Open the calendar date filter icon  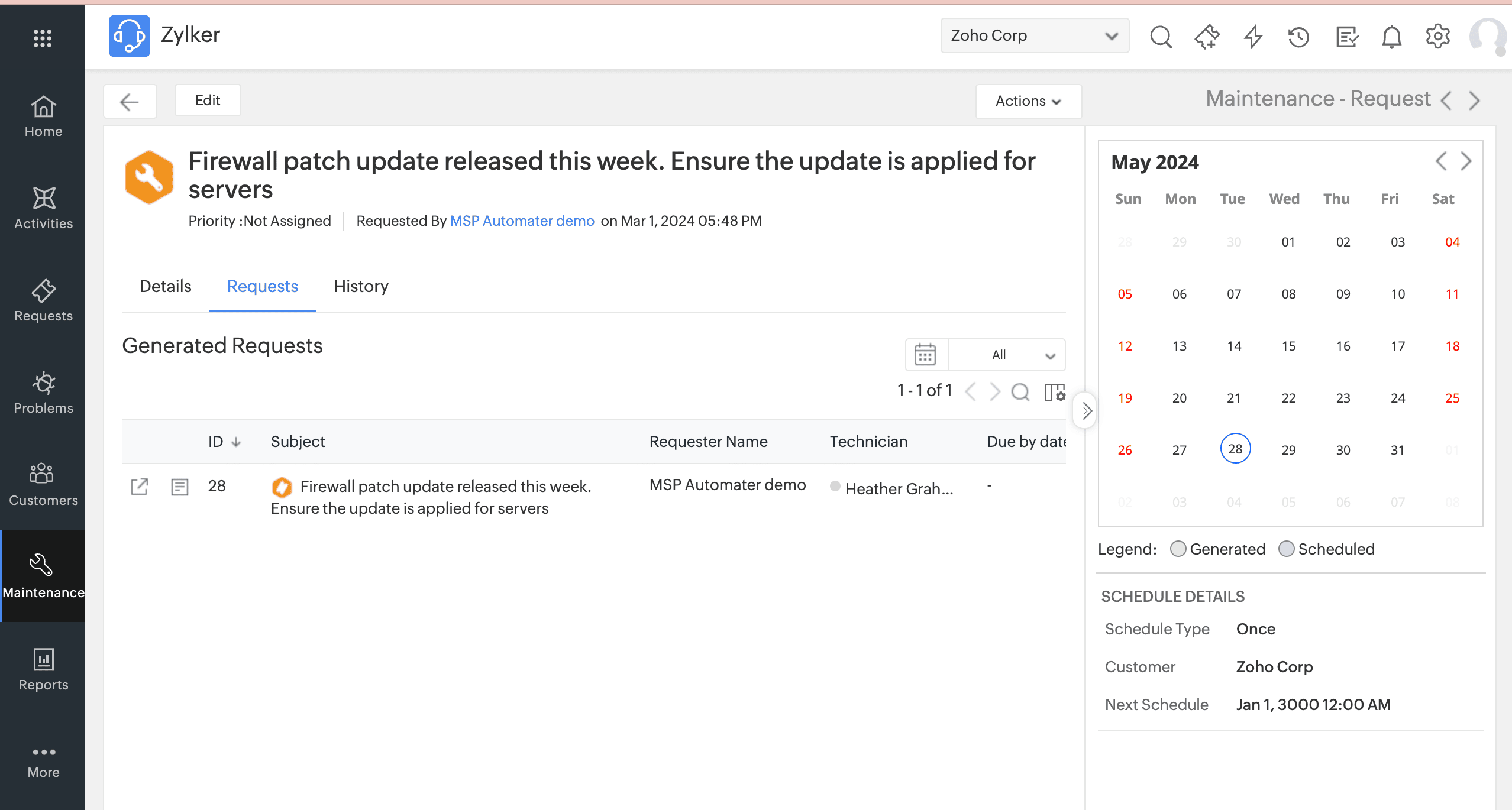click(925, 355)
